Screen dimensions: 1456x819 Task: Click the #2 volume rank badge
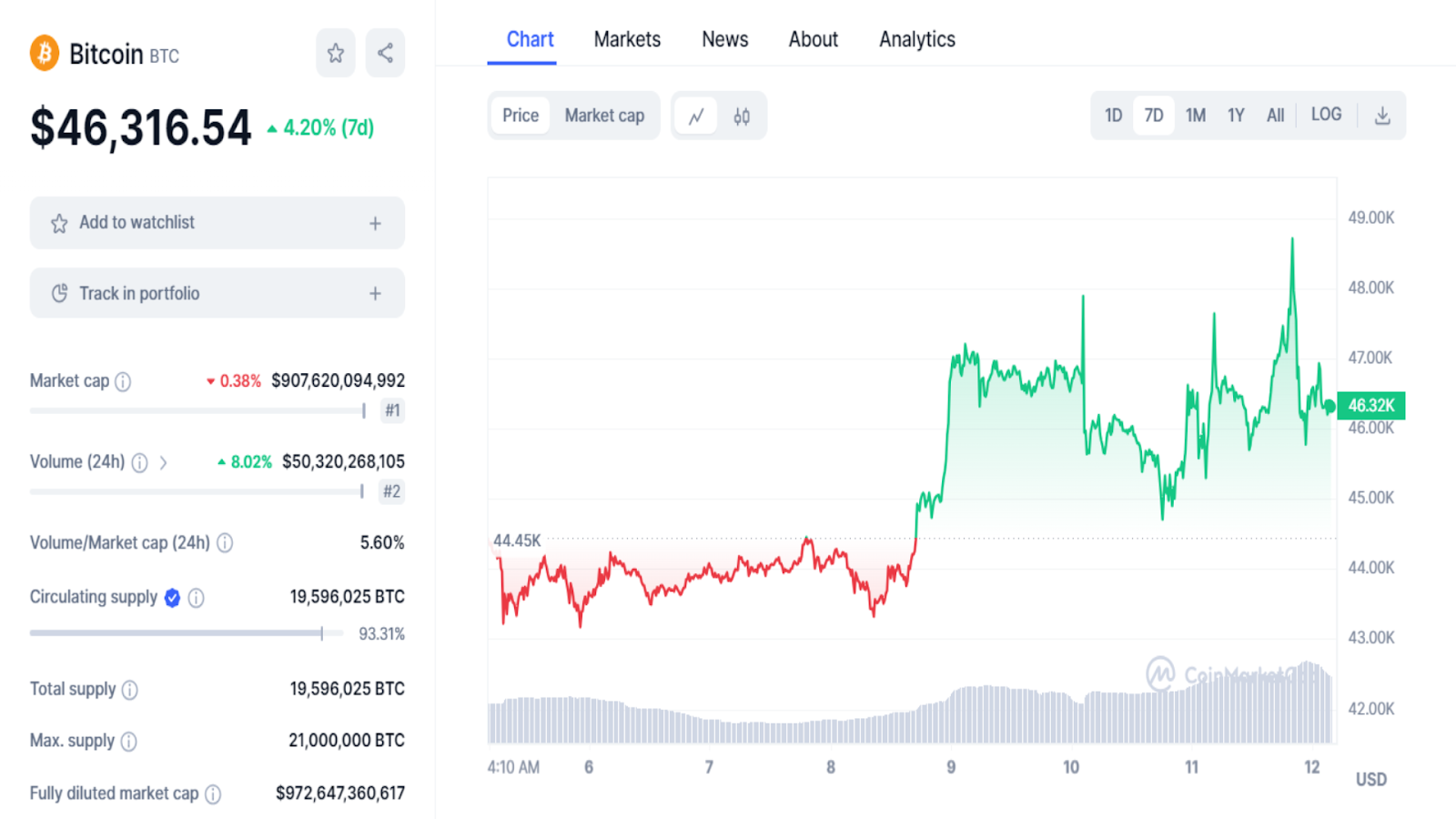point(392,491)
